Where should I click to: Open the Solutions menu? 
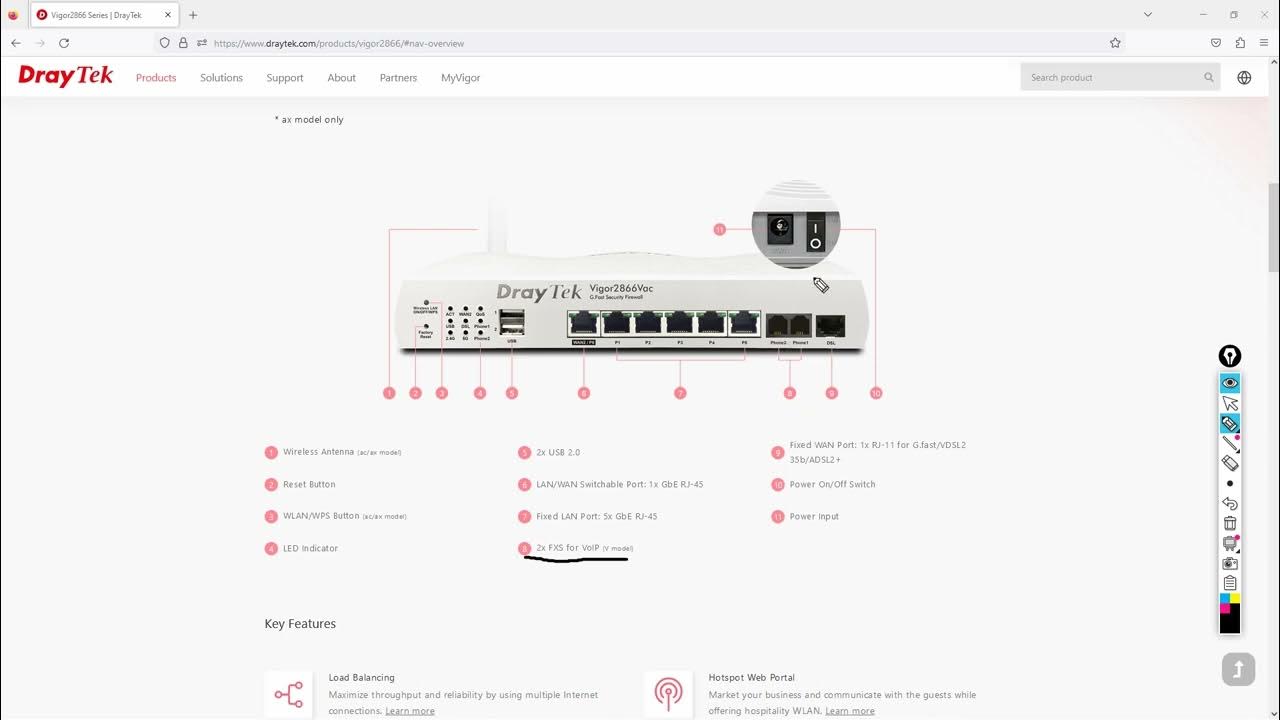(x=221, y=77)
